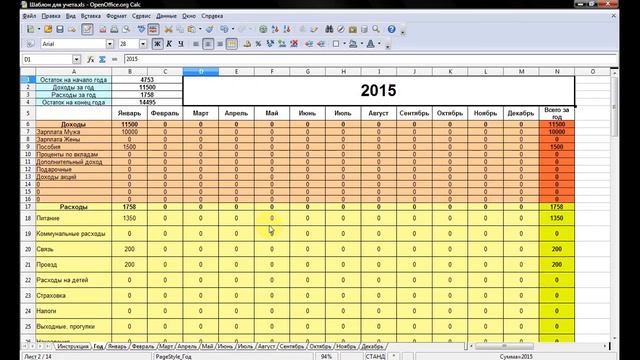Open the Данные menu
The image size is (640, 360).
click(166, 16)
